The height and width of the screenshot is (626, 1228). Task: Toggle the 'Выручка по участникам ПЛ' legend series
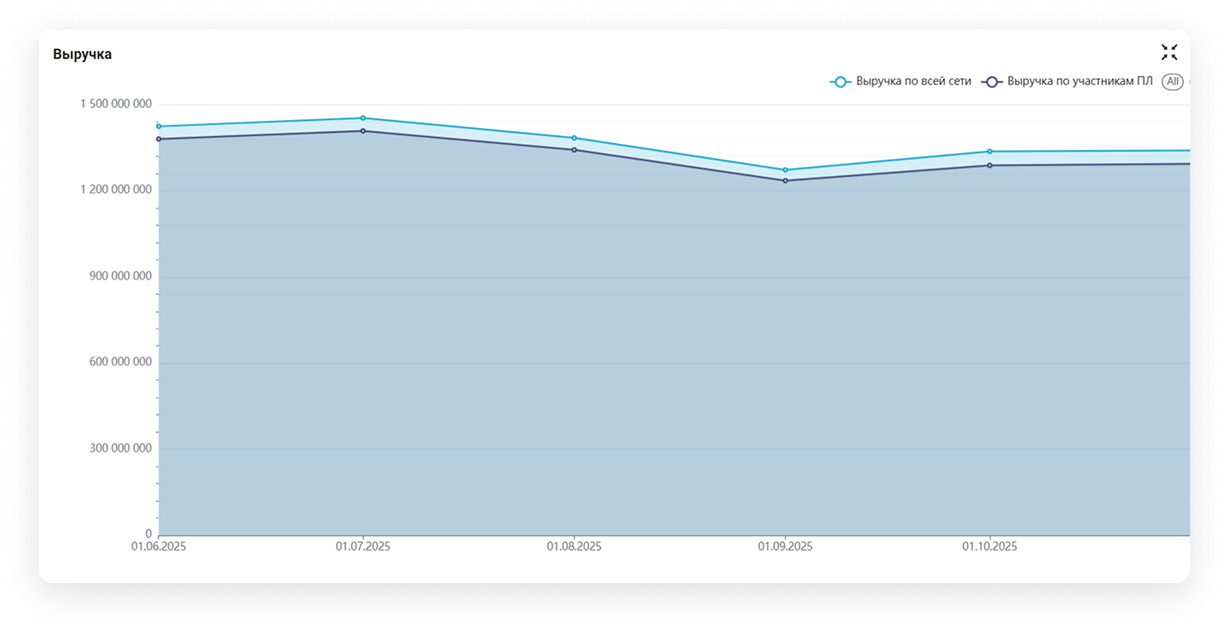coord(1067,82)
